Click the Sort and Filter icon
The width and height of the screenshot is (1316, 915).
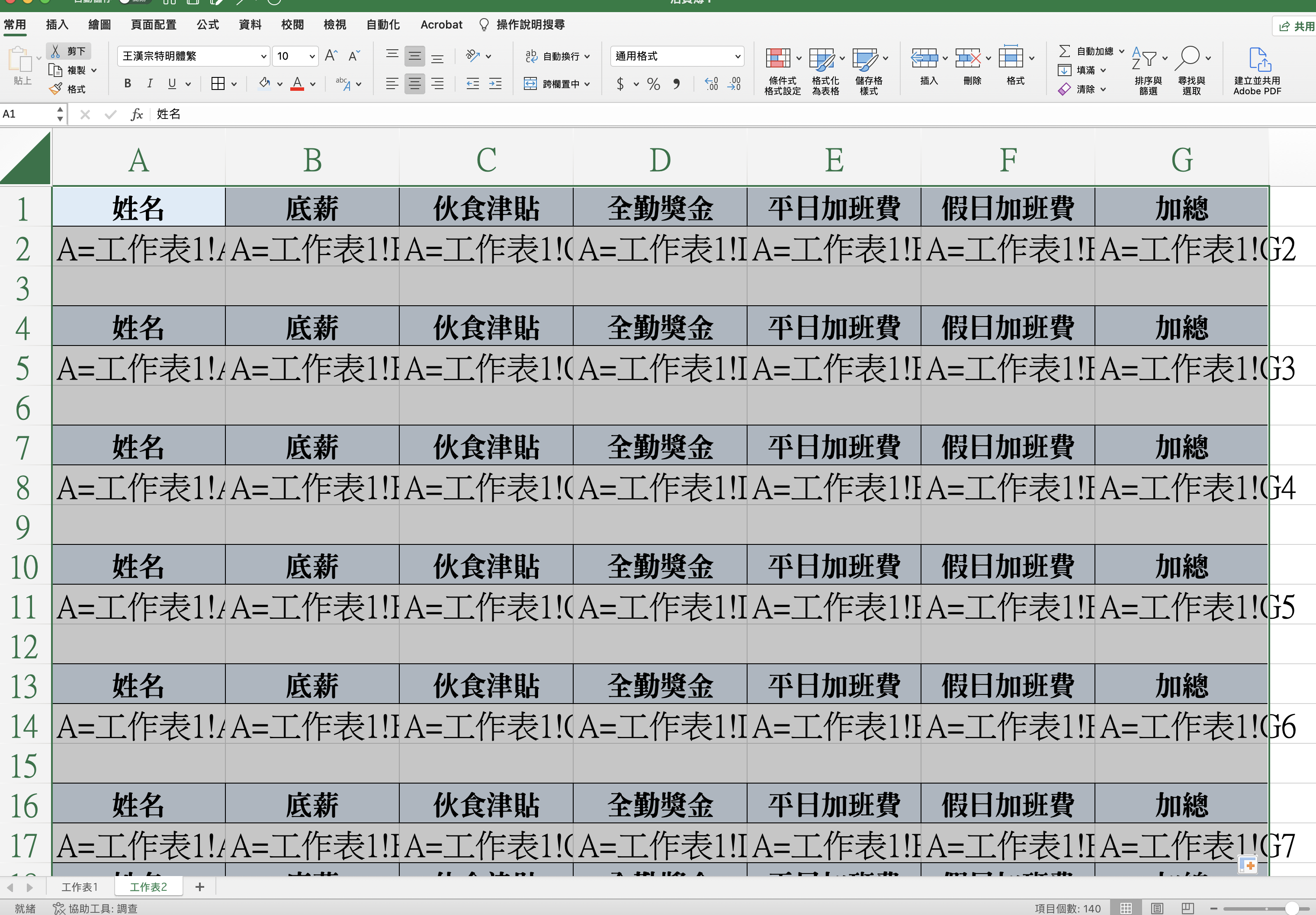1144,58
